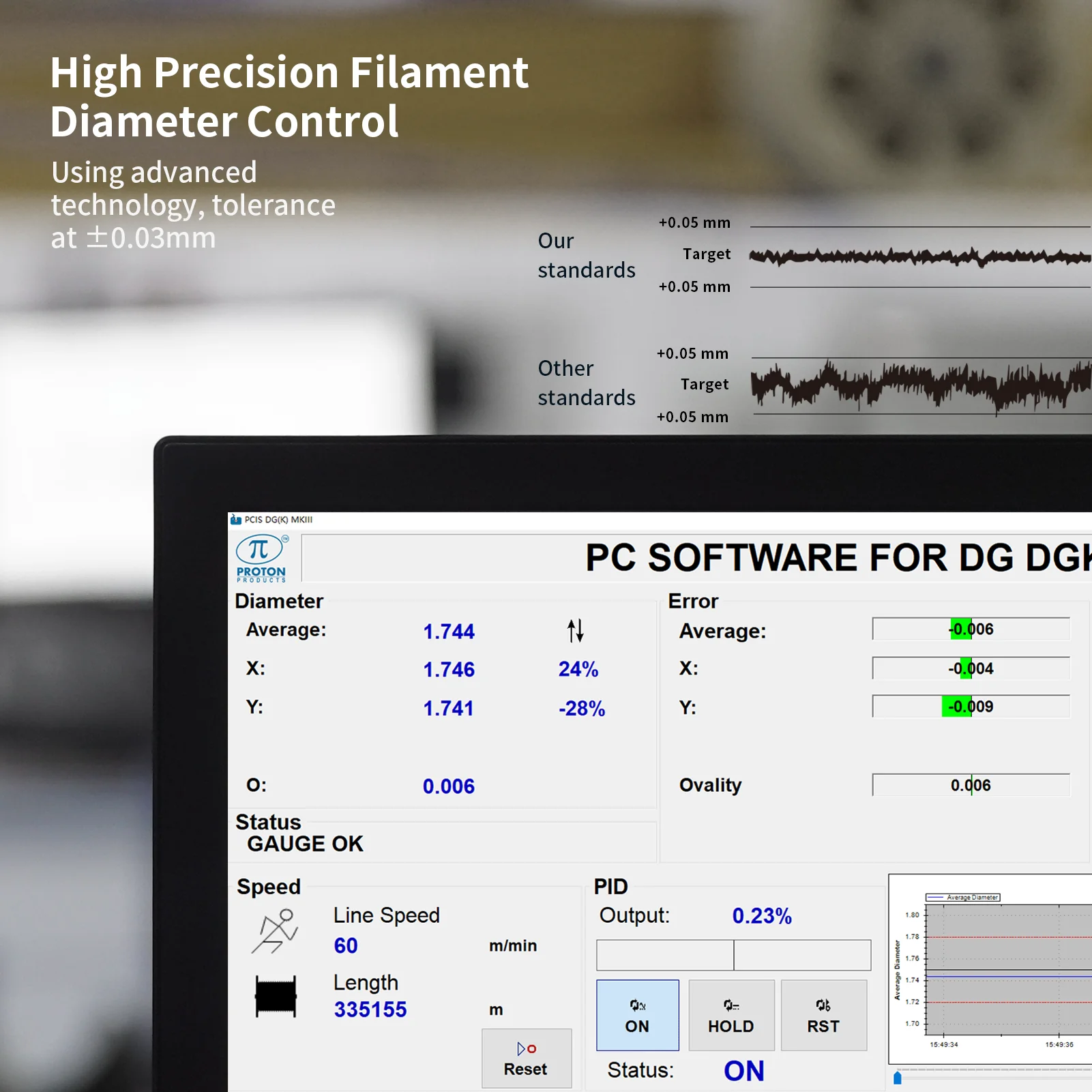
Task: Click the running man Line Speed icon
Action: click(275, 931)
